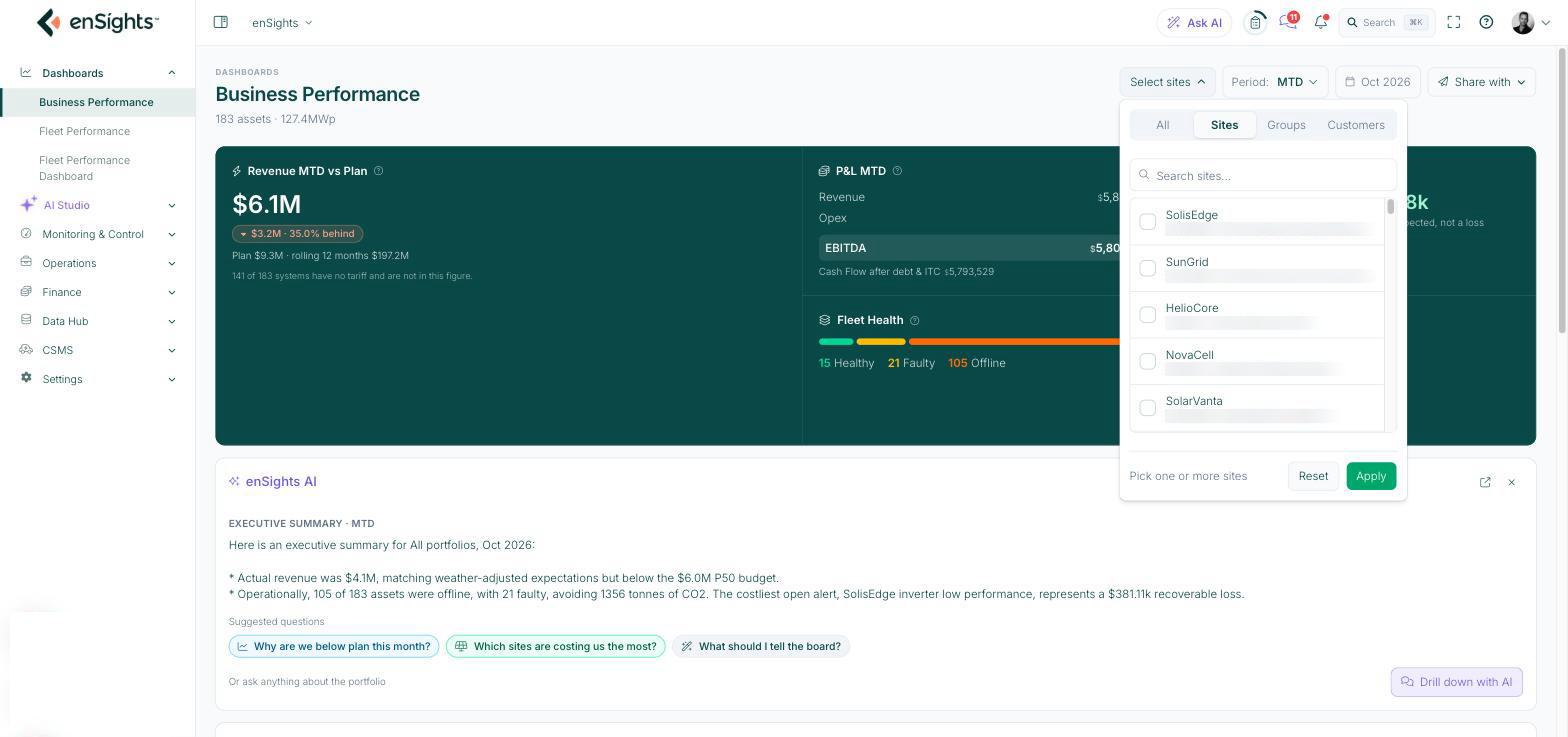Switch to the Customers tab
The height and width of the screenshot is (737, 1568).
(1356, 125)
